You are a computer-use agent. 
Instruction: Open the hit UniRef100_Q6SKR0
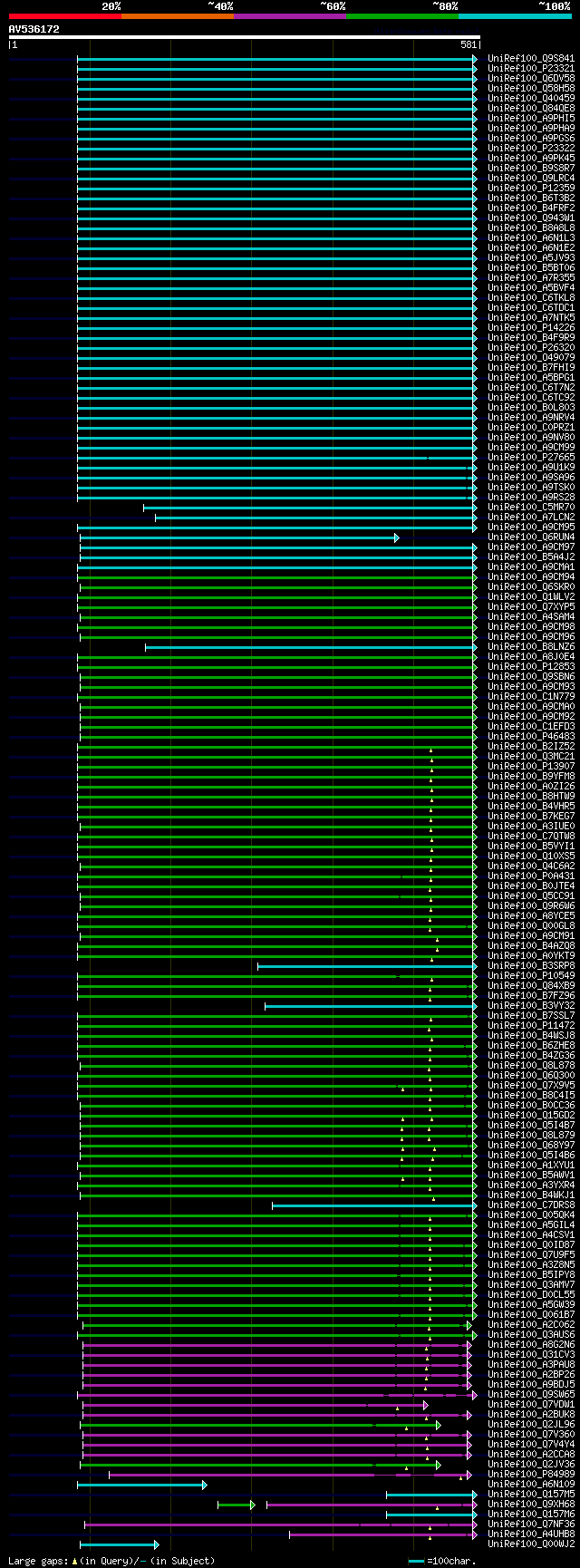point(531,586)
